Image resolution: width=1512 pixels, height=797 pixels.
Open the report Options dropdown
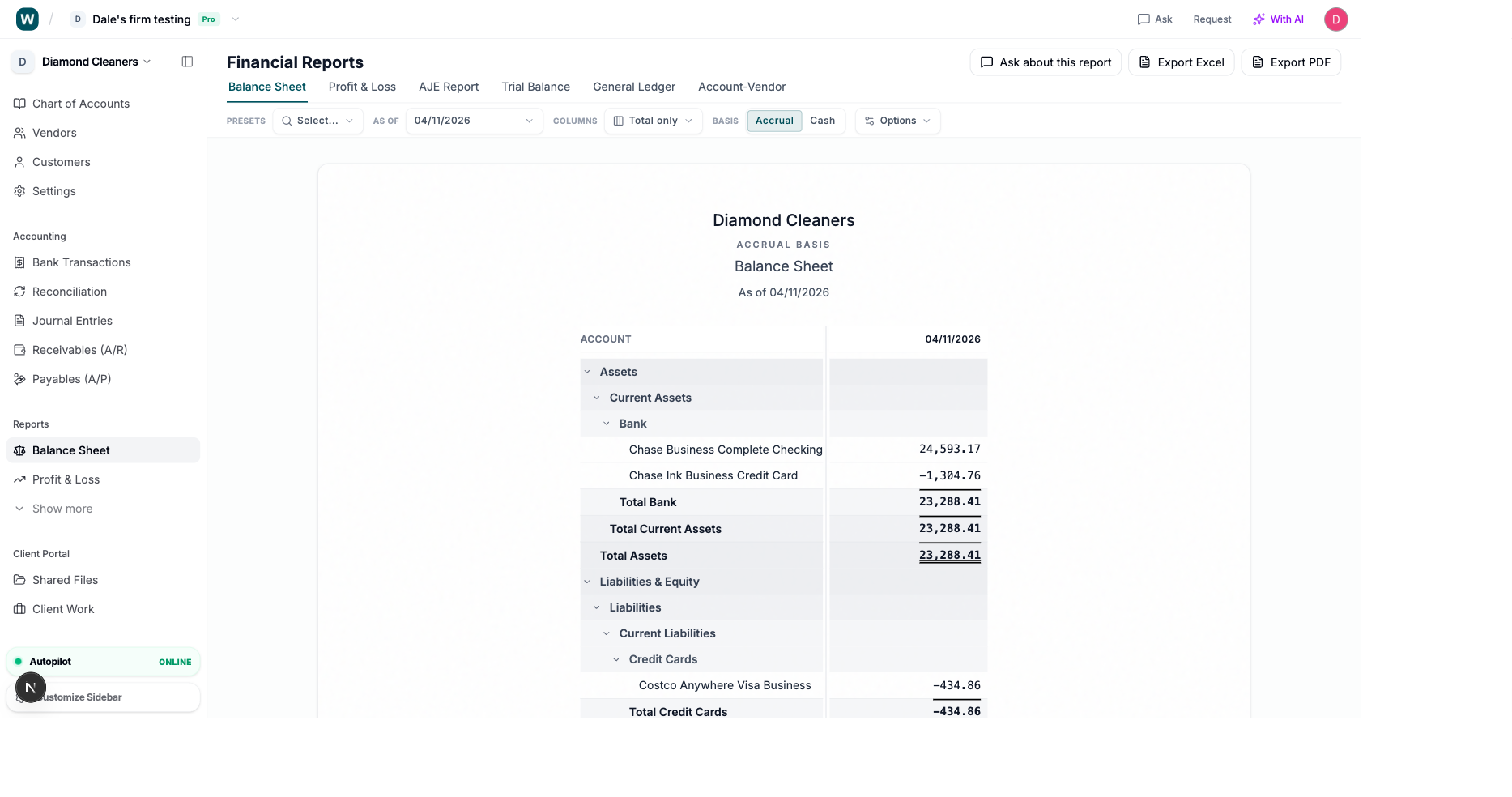pyautogui.click(x=897, y=120)
